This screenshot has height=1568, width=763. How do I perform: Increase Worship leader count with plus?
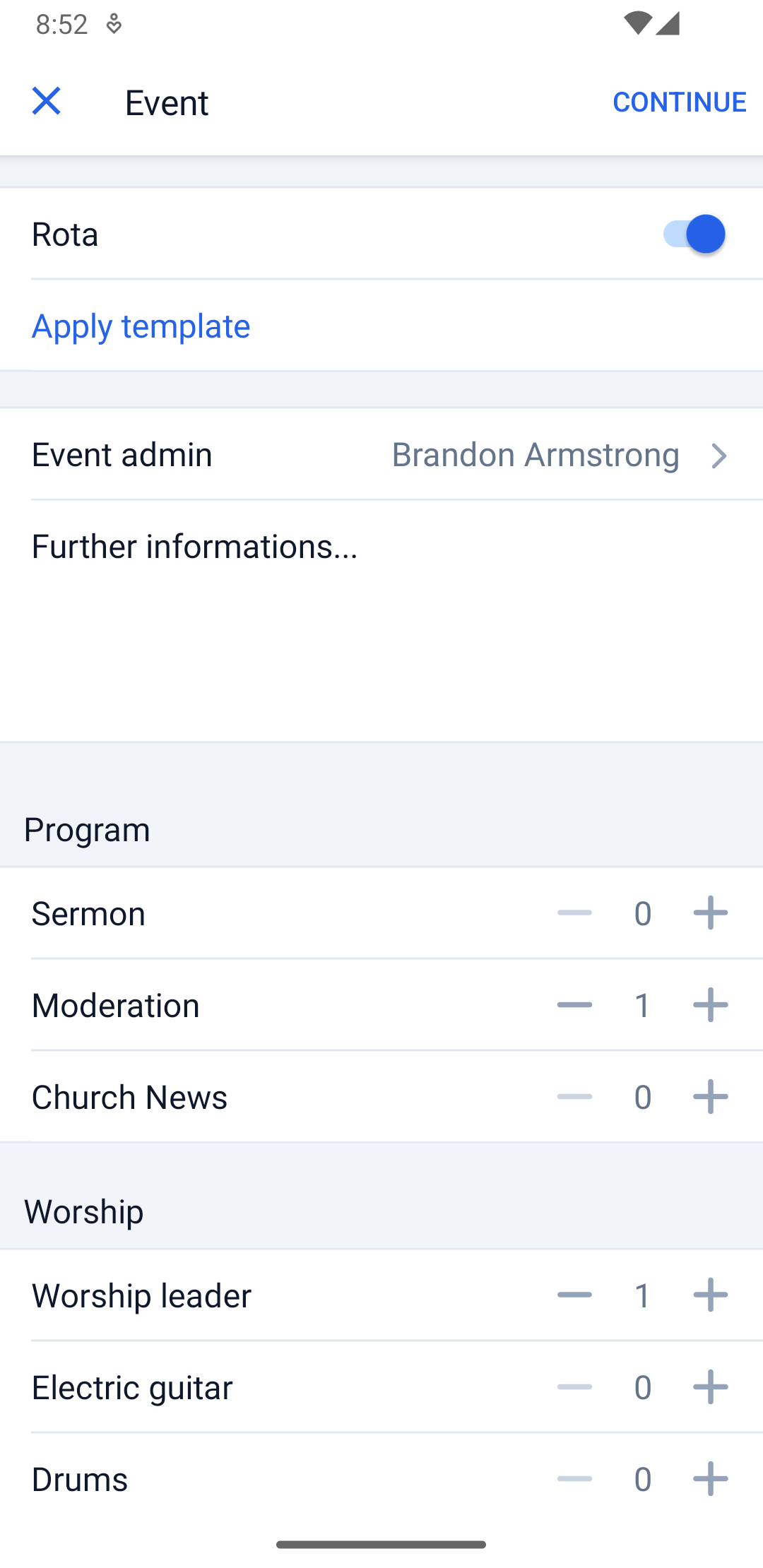(710, 1295)
